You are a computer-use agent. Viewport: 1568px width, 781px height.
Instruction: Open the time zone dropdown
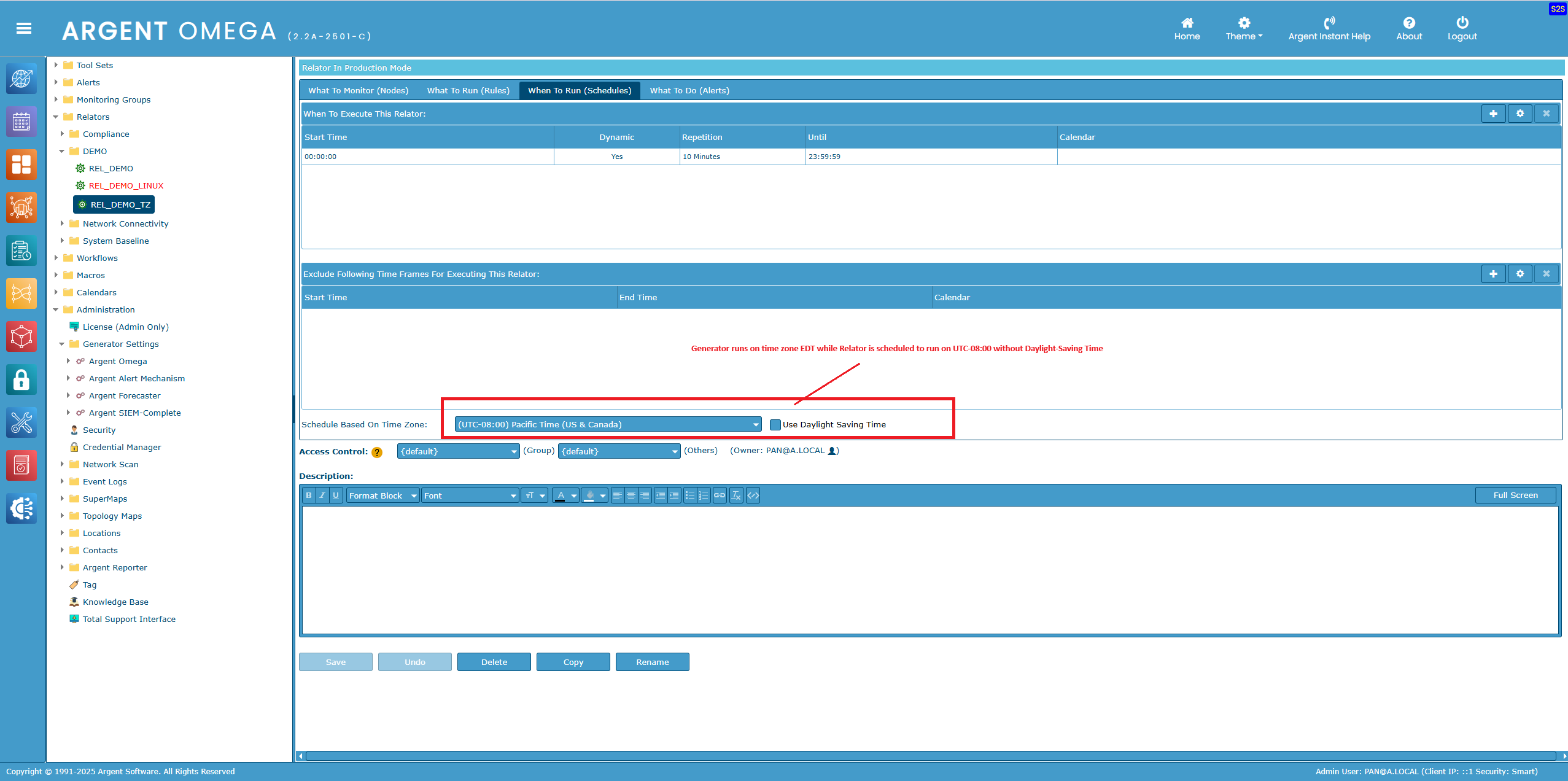(608, 425)
